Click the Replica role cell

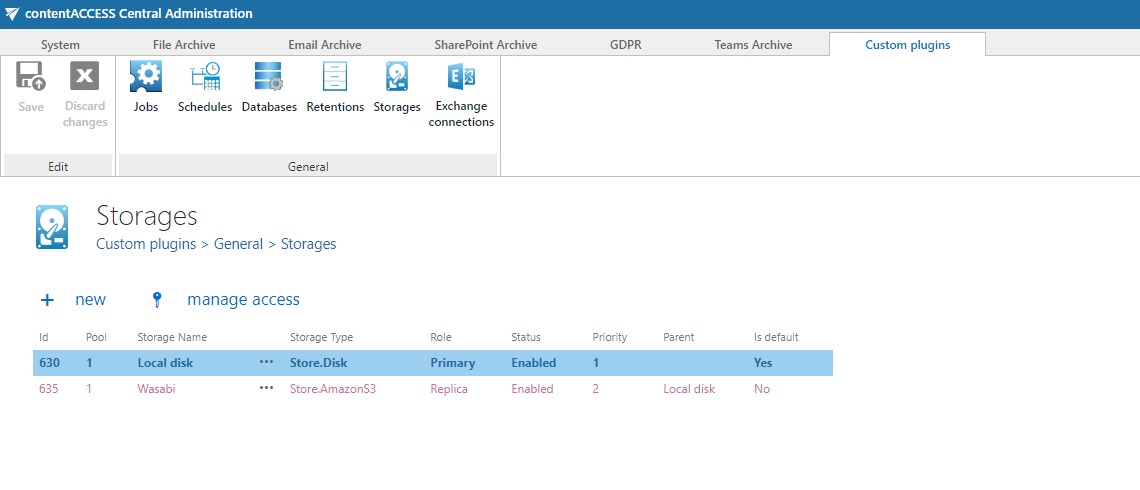(449, 389)
